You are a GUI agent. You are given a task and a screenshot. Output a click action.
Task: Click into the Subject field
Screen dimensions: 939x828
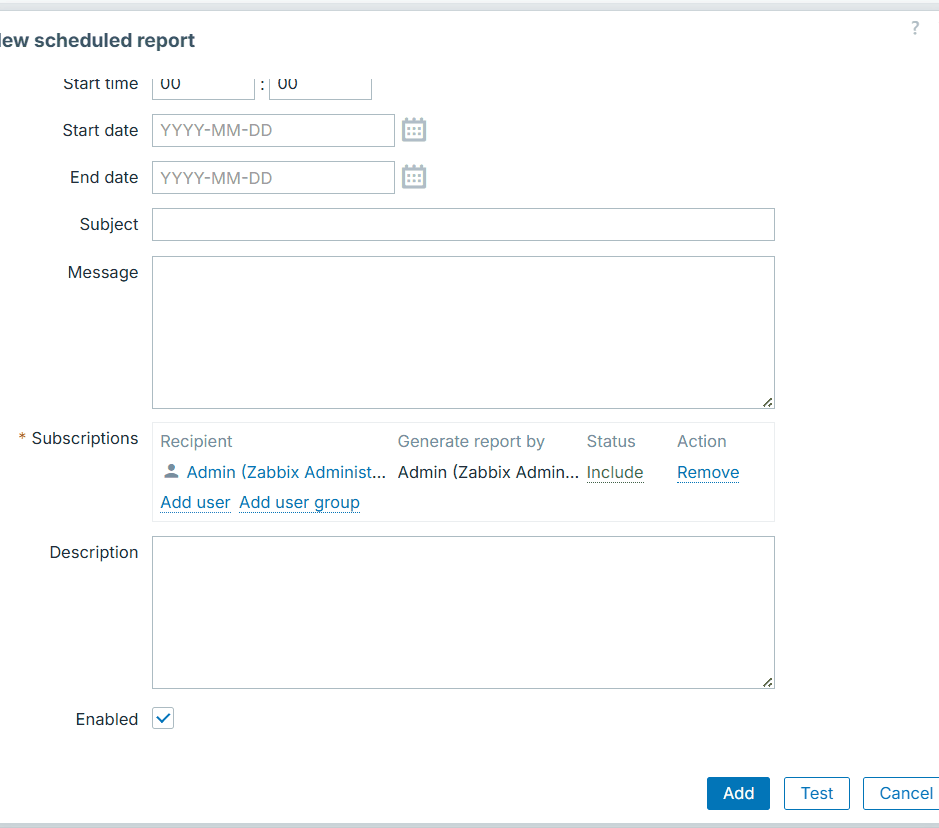point(463,224)
